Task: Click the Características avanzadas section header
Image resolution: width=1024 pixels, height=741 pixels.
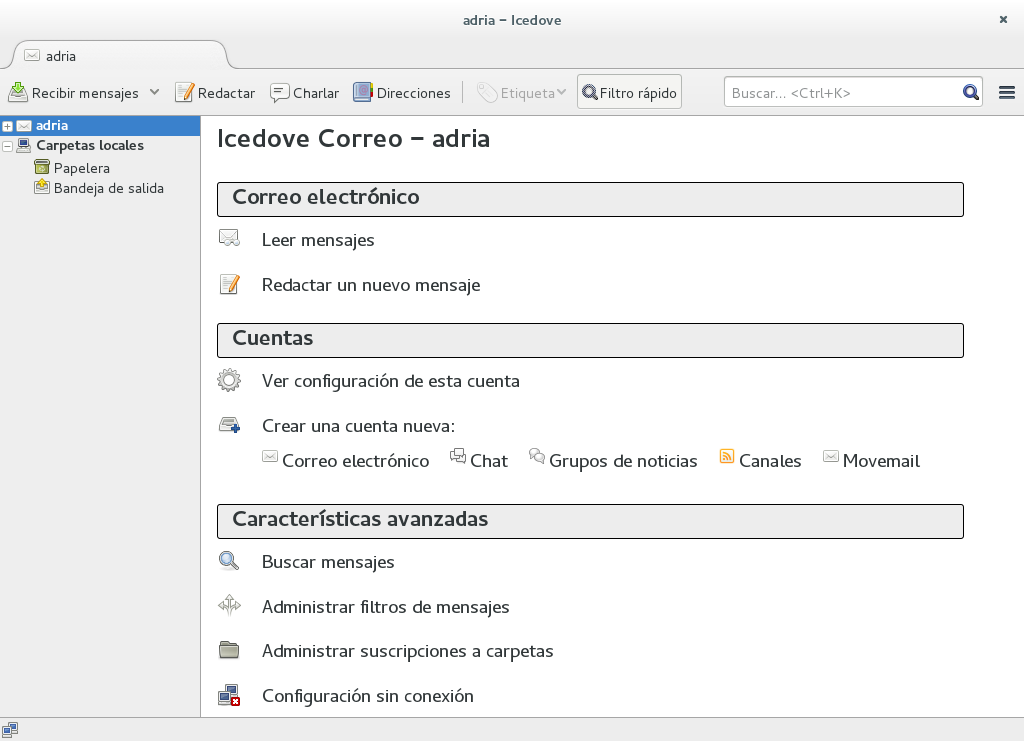Action: click(x=590, y=521)
